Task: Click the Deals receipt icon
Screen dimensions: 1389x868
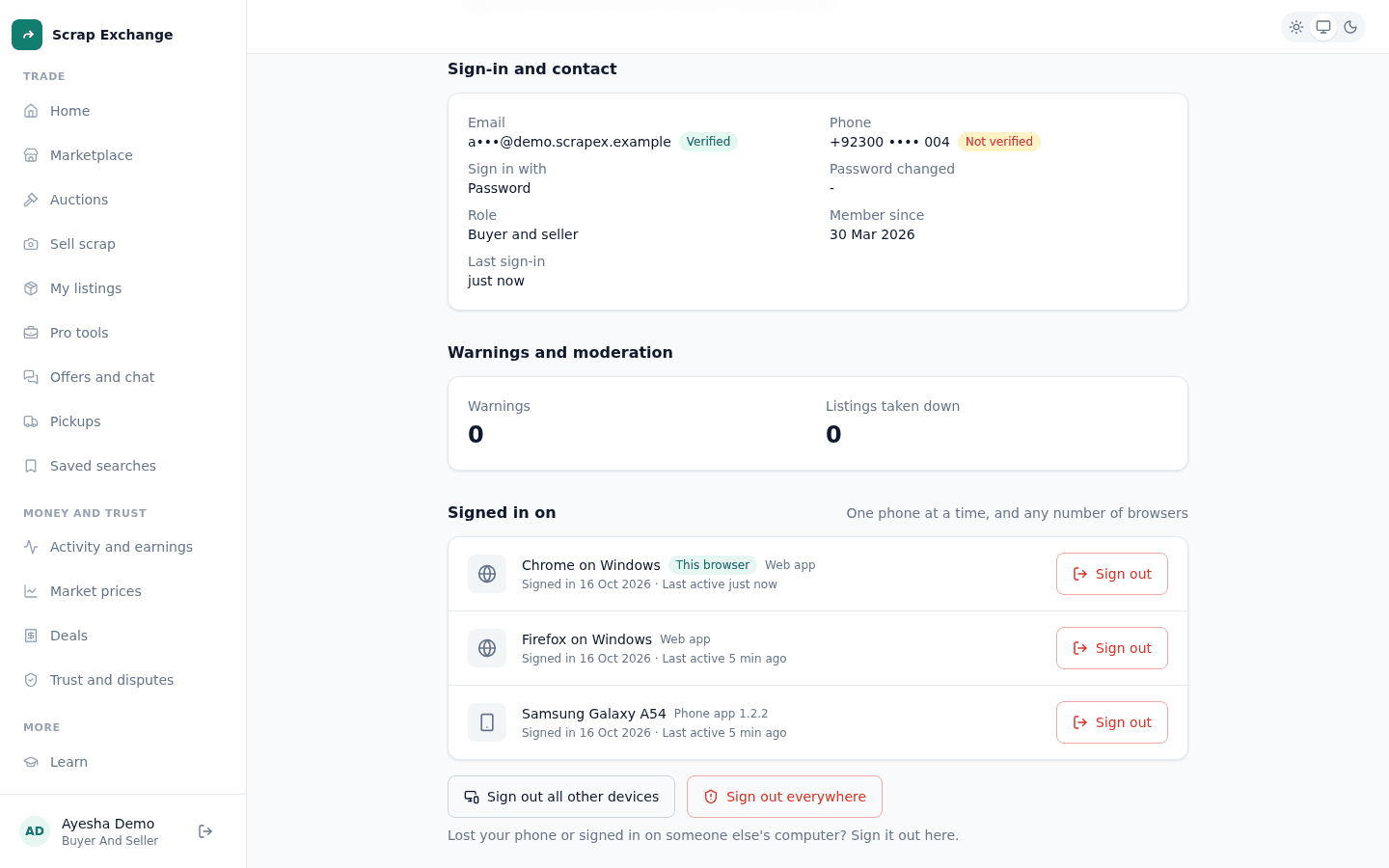Action: pyautogui.click(x=31, y=636)
